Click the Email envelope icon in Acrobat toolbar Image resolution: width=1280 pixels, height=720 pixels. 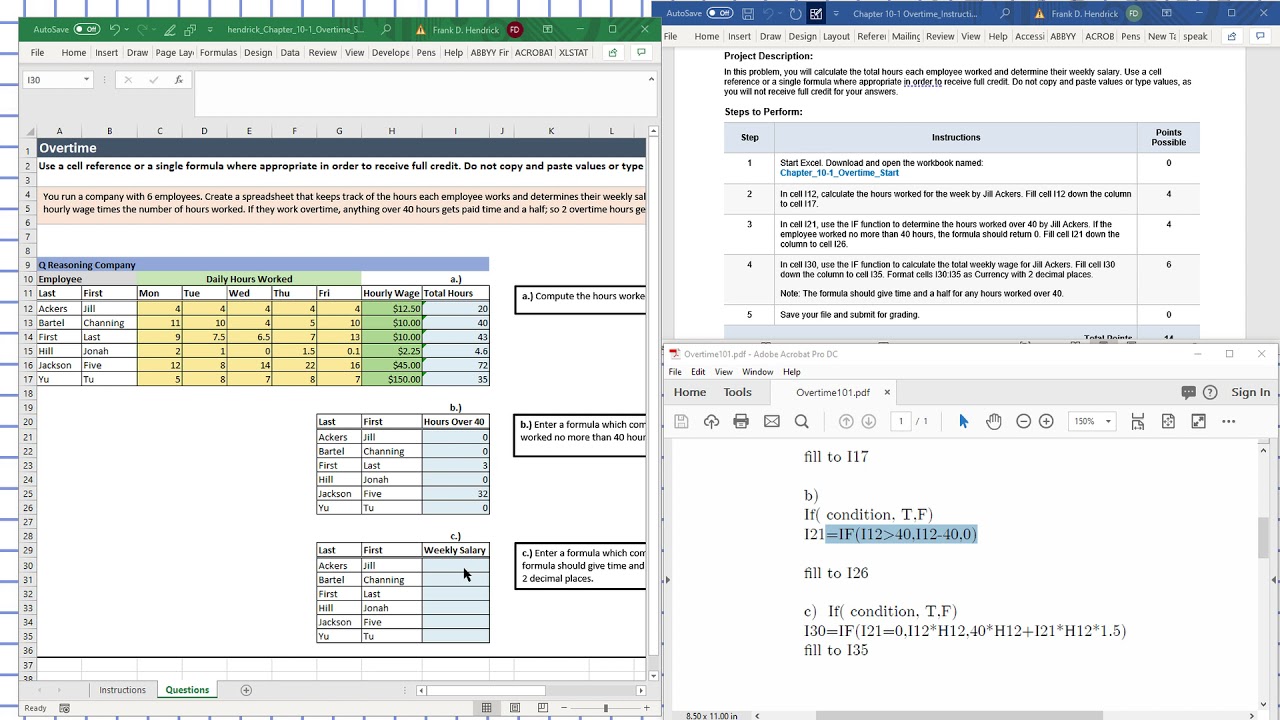[x=771, y=422]
